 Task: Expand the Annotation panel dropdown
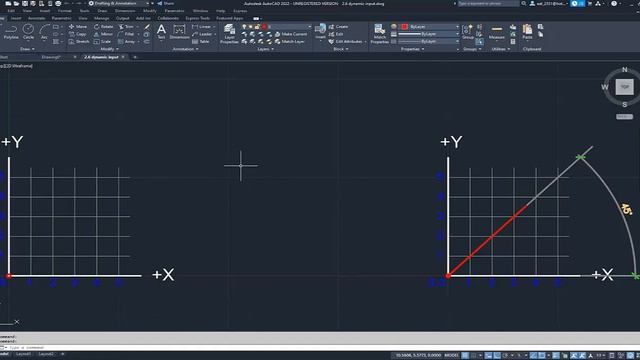pos(186,49)
